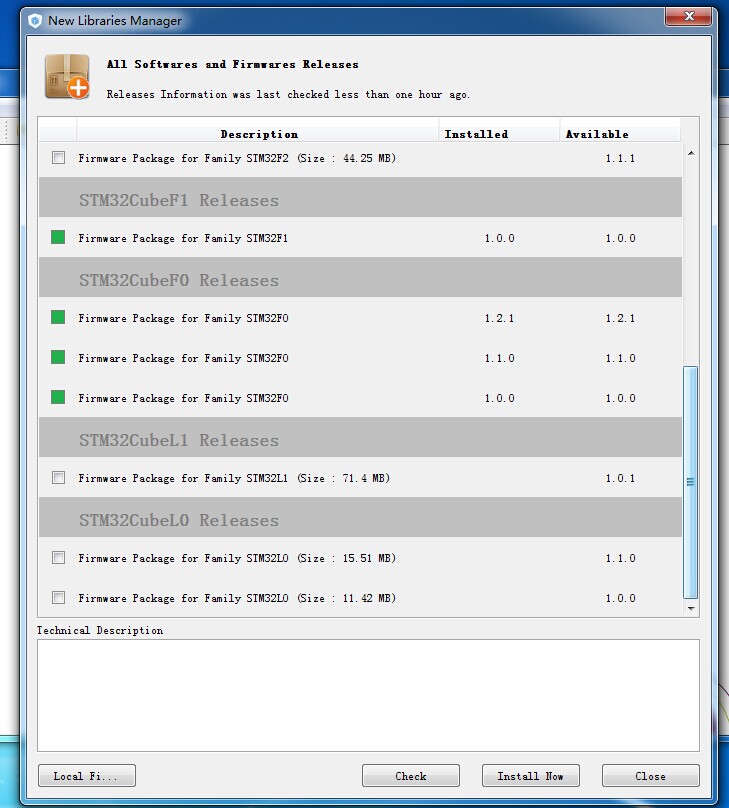Click the package-with-plus icon in the header
This screenshot has width=729, height=808.
tap(67, 77)
